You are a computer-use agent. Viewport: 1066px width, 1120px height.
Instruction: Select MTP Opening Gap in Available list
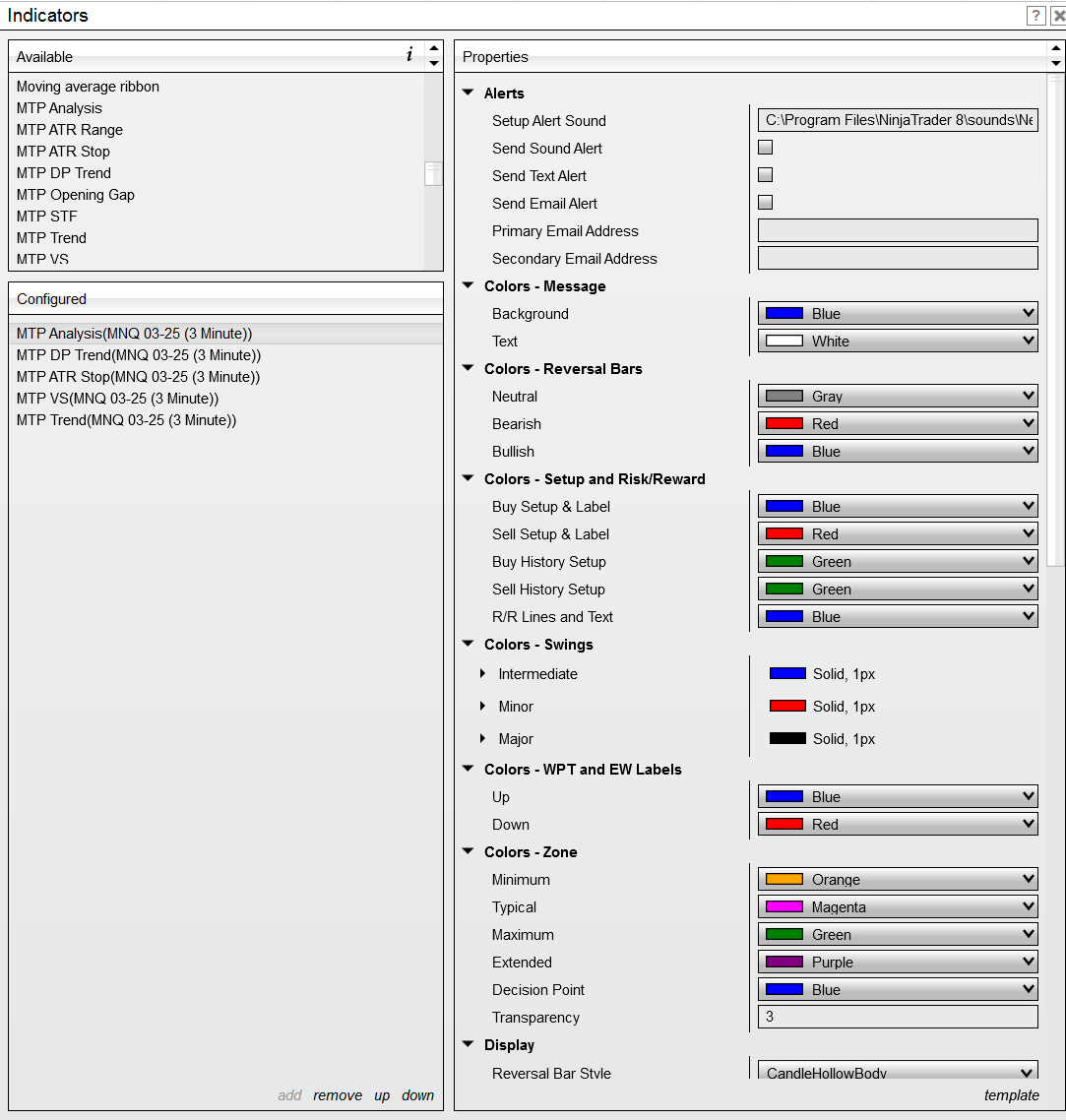click(x=76, y=195)
